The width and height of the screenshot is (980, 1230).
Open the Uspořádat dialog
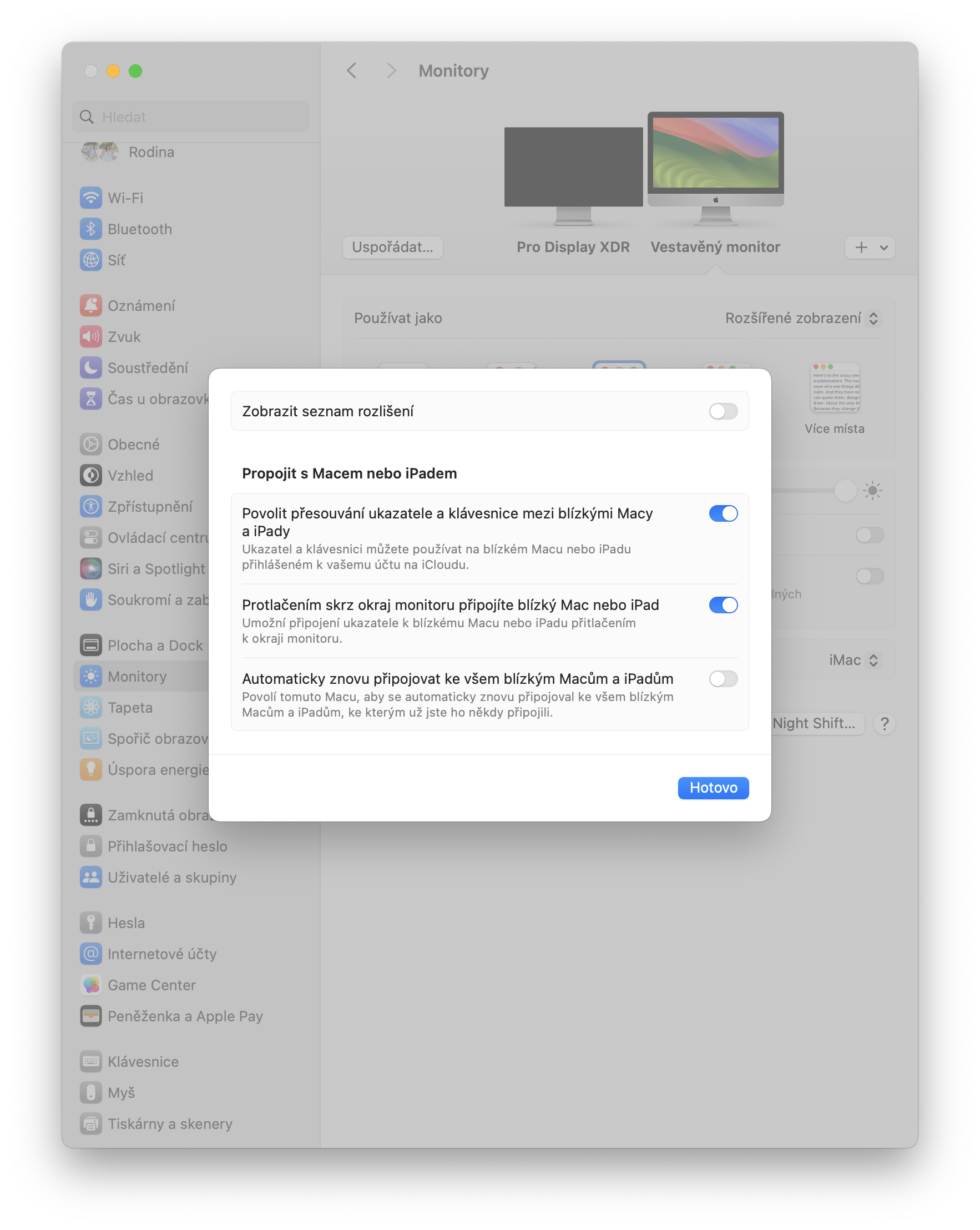tap(392, 247)
